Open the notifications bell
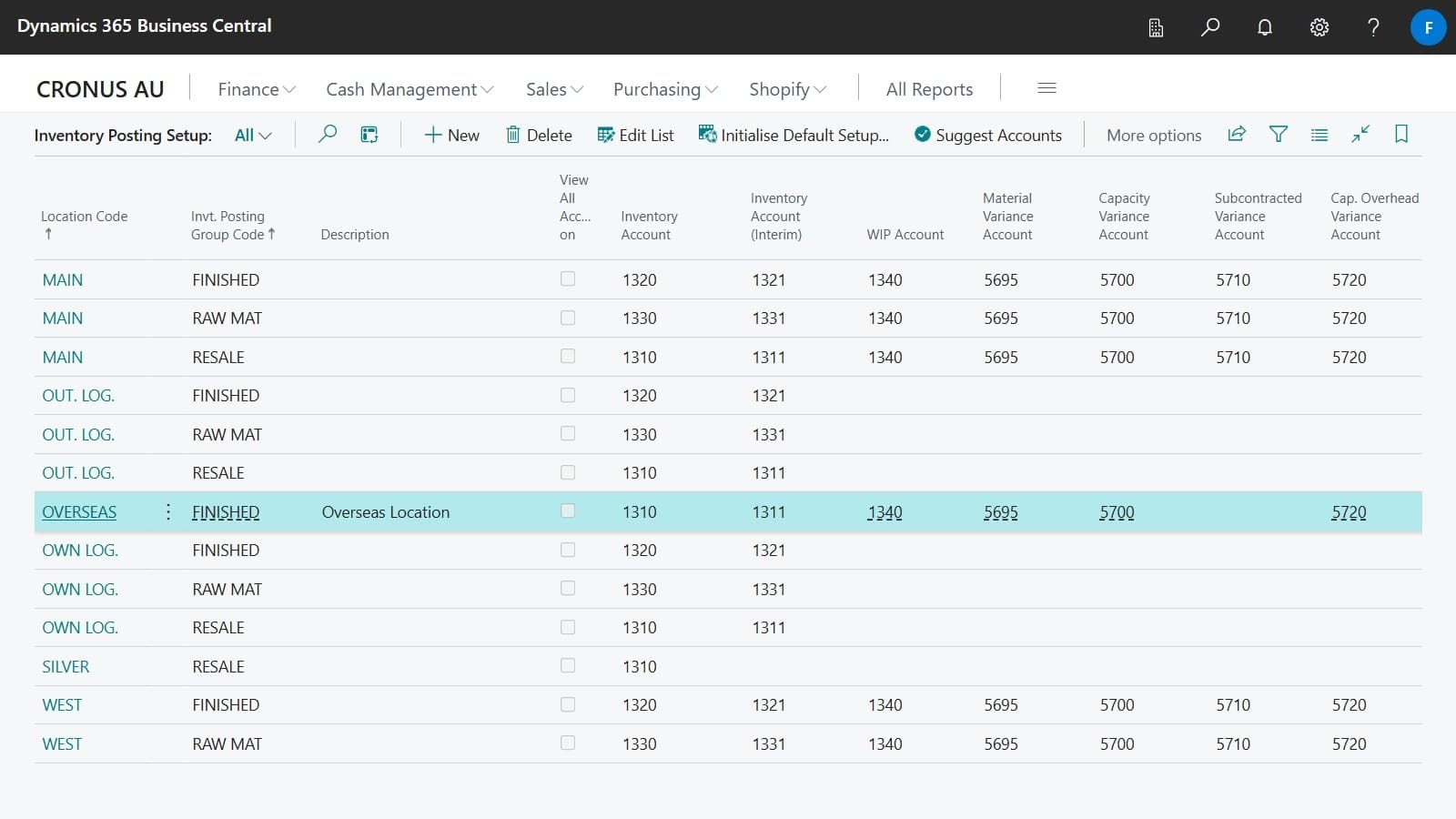 (x=1264, y=27)
